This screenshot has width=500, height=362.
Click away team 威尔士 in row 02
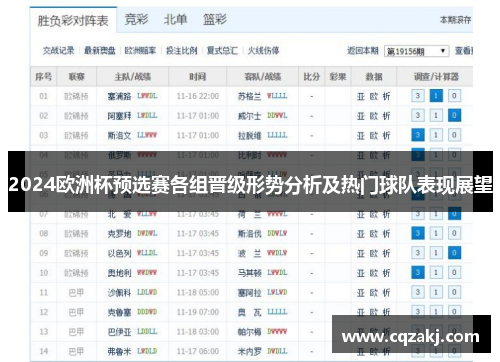coord(249,116)
